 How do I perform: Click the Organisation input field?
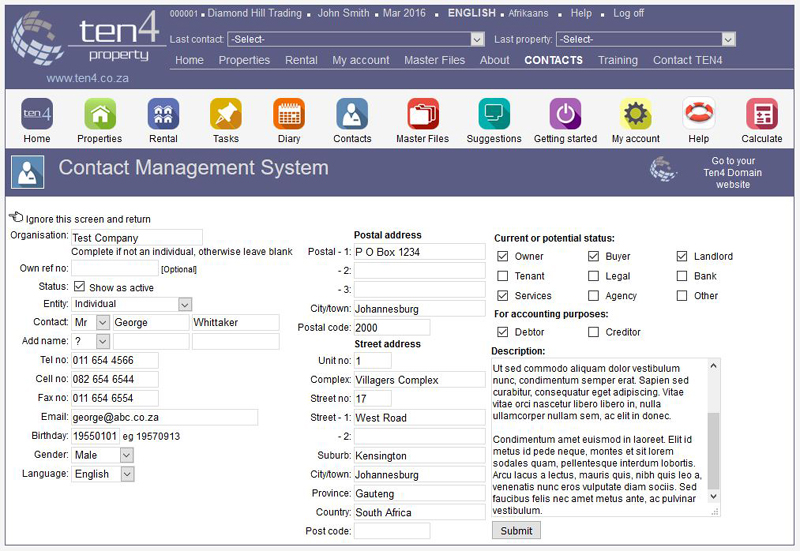tap(137, 238)
